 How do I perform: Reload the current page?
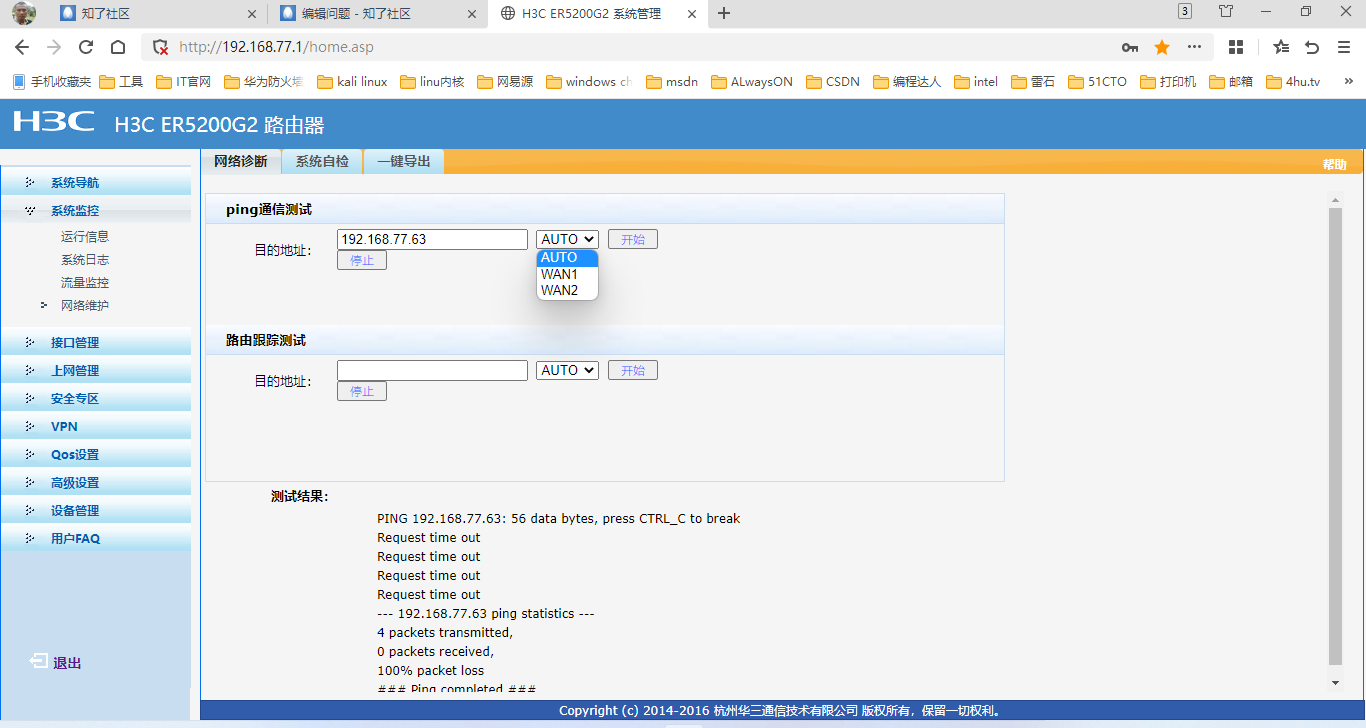click(x=86, y=47)
